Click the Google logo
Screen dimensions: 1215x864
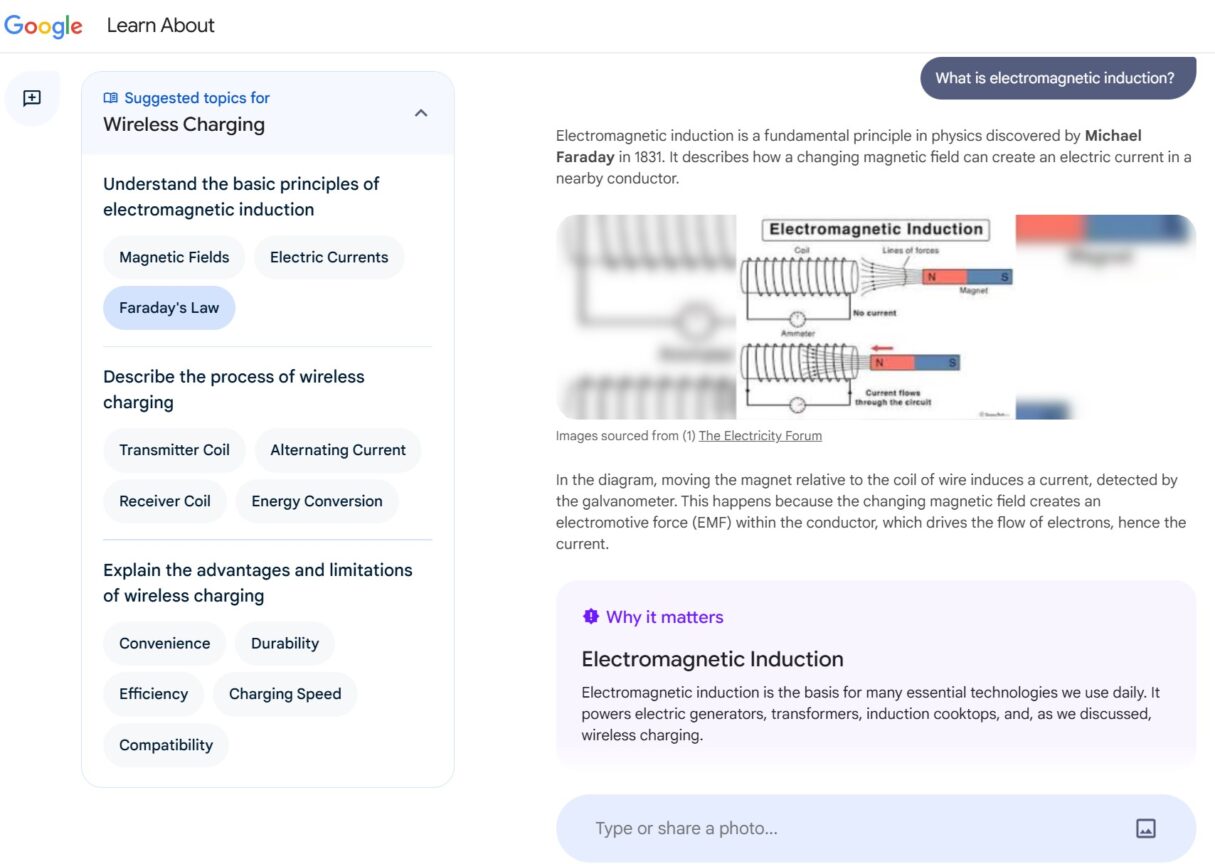tap(44, 26)
